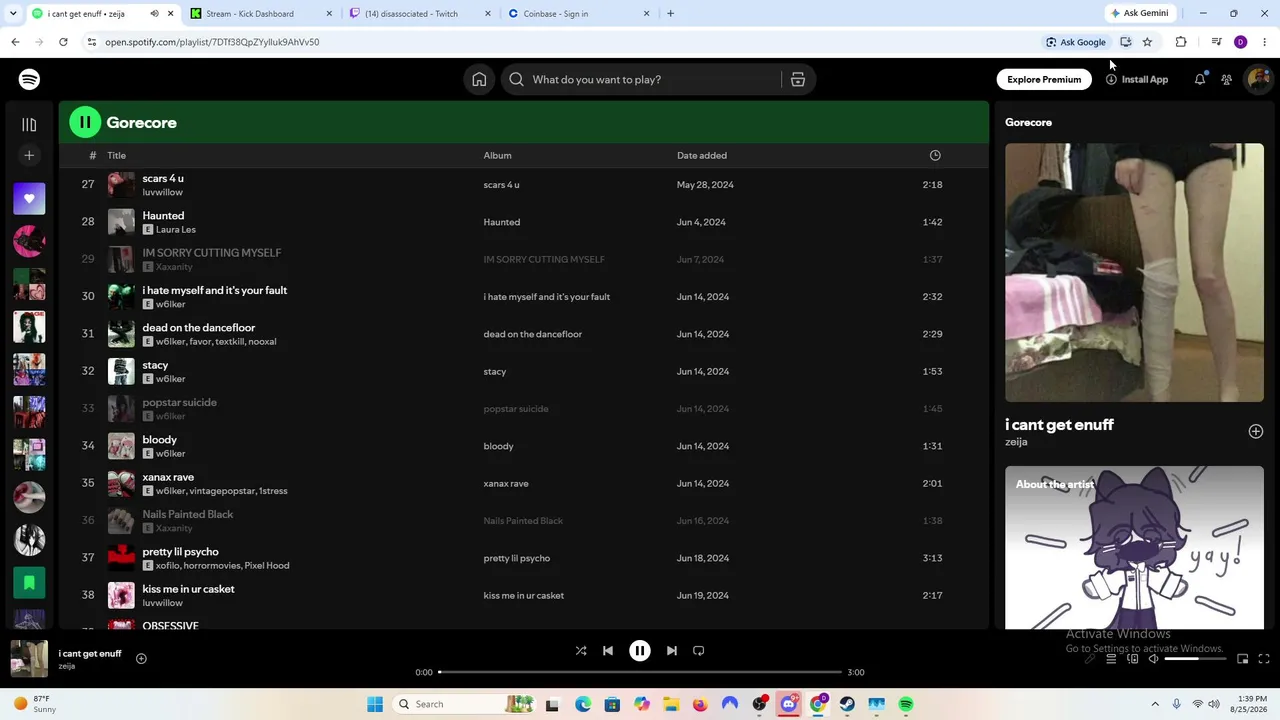Open the Haunted album link
1280x720 pixels.
pos(501,222)
